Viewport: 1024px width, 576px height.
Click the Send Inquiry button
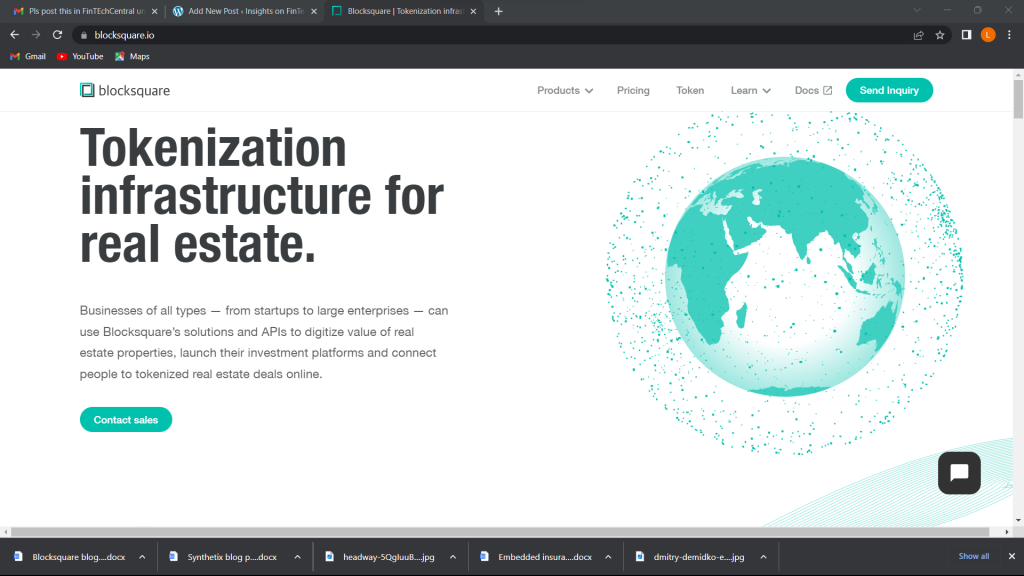tap(889, 90)
